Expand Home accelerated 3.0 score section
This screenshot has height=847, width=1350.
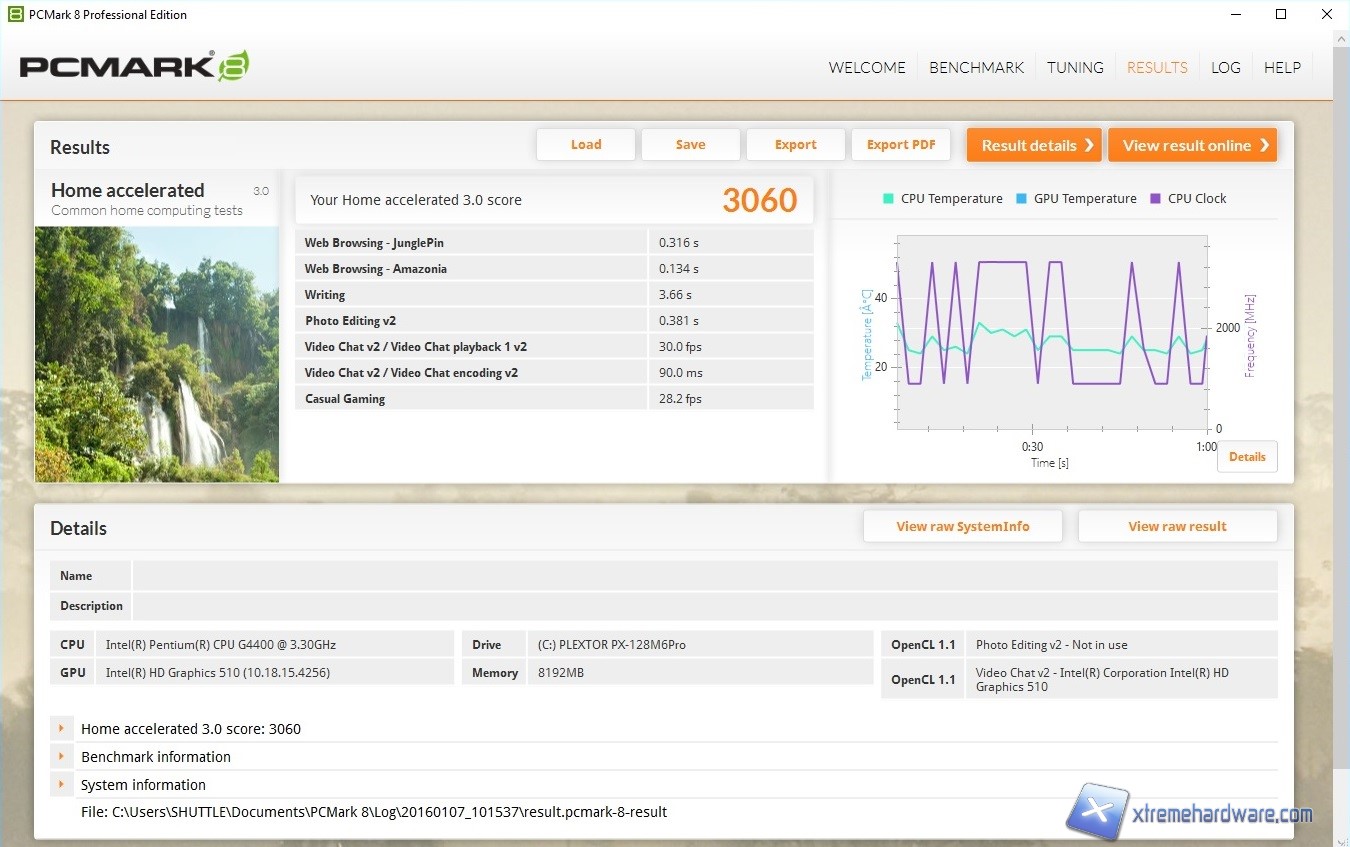click(x=62, y=729)
